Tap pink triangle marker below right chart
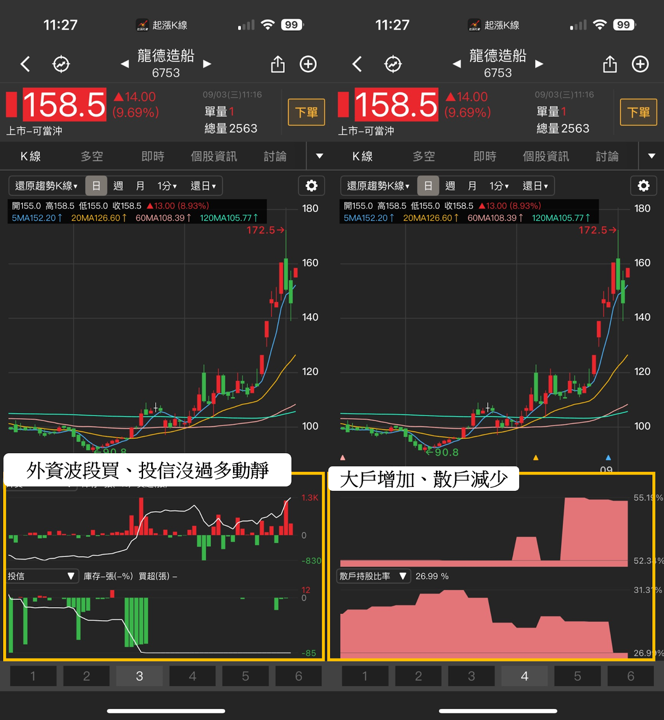 tap(343, 457)
